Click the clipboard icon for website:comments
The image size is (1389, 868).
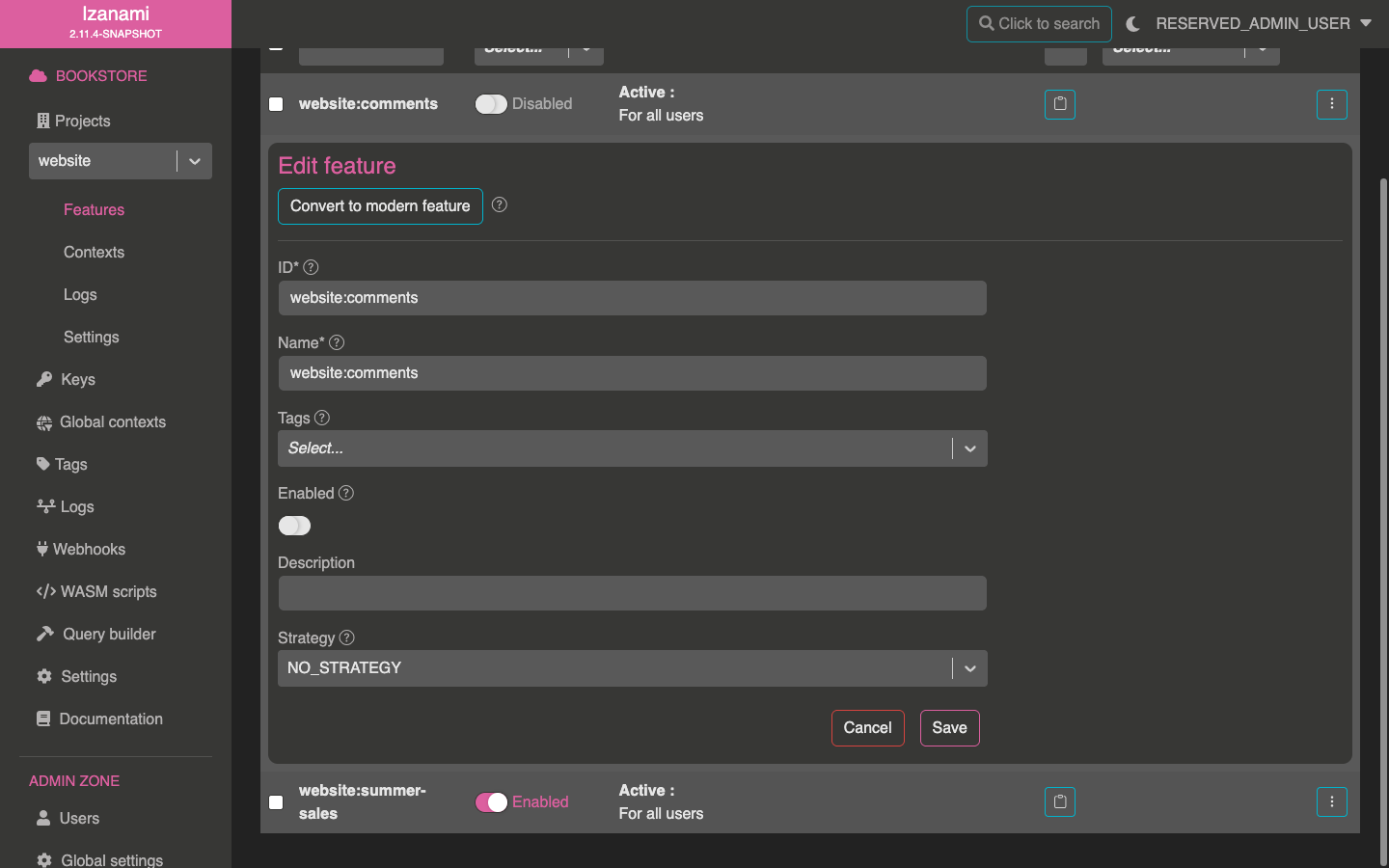1059,104
